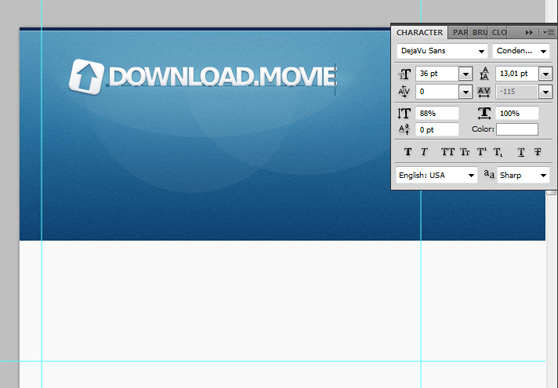Viewport: 558px width, 388px height.
Task: Expand the tracking dropdown arrow
Action: [x=546, y=92]
